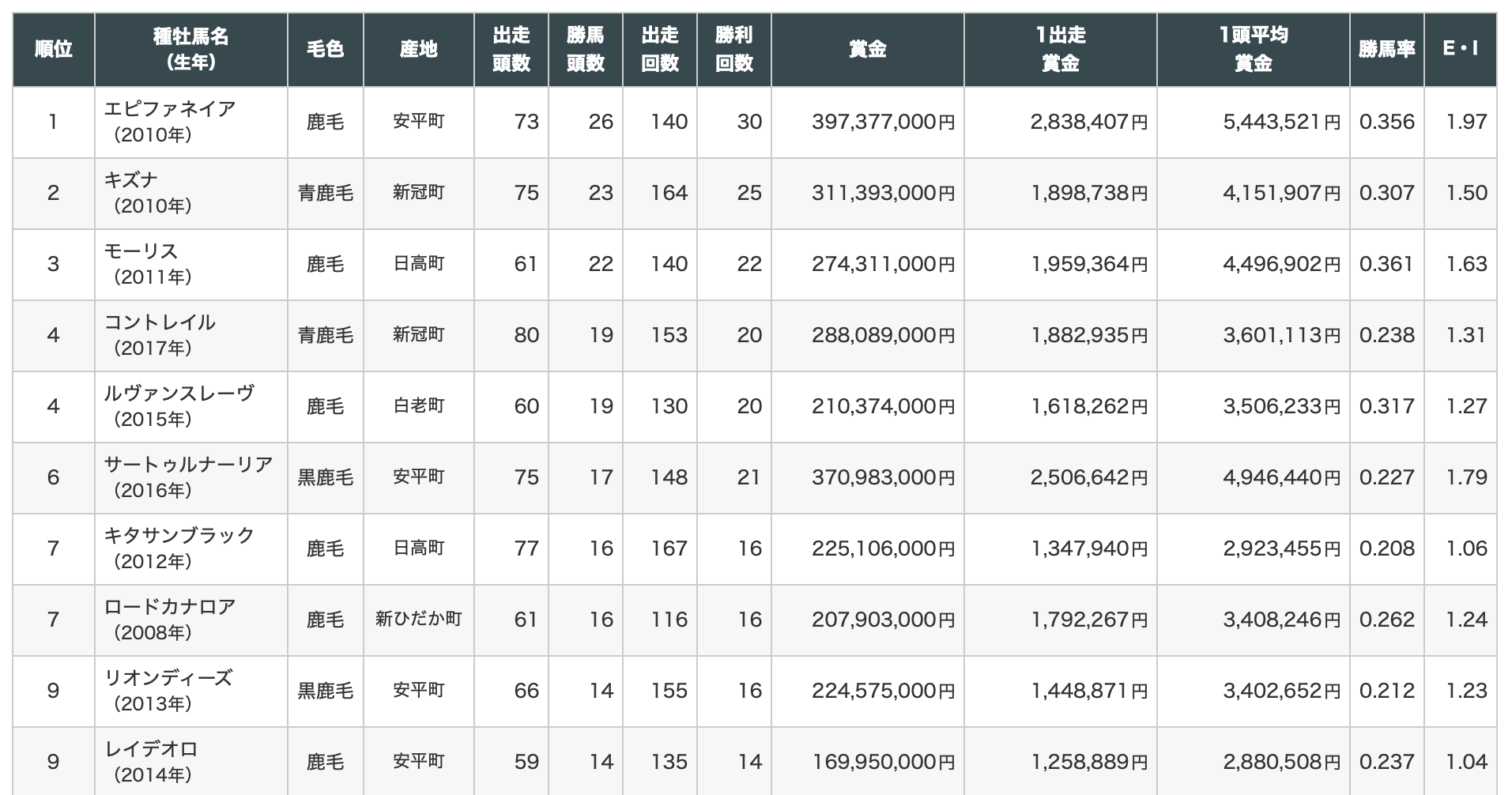Select the モーリス stallion name
Screen dimensions: 1512x795
(141, 251)
